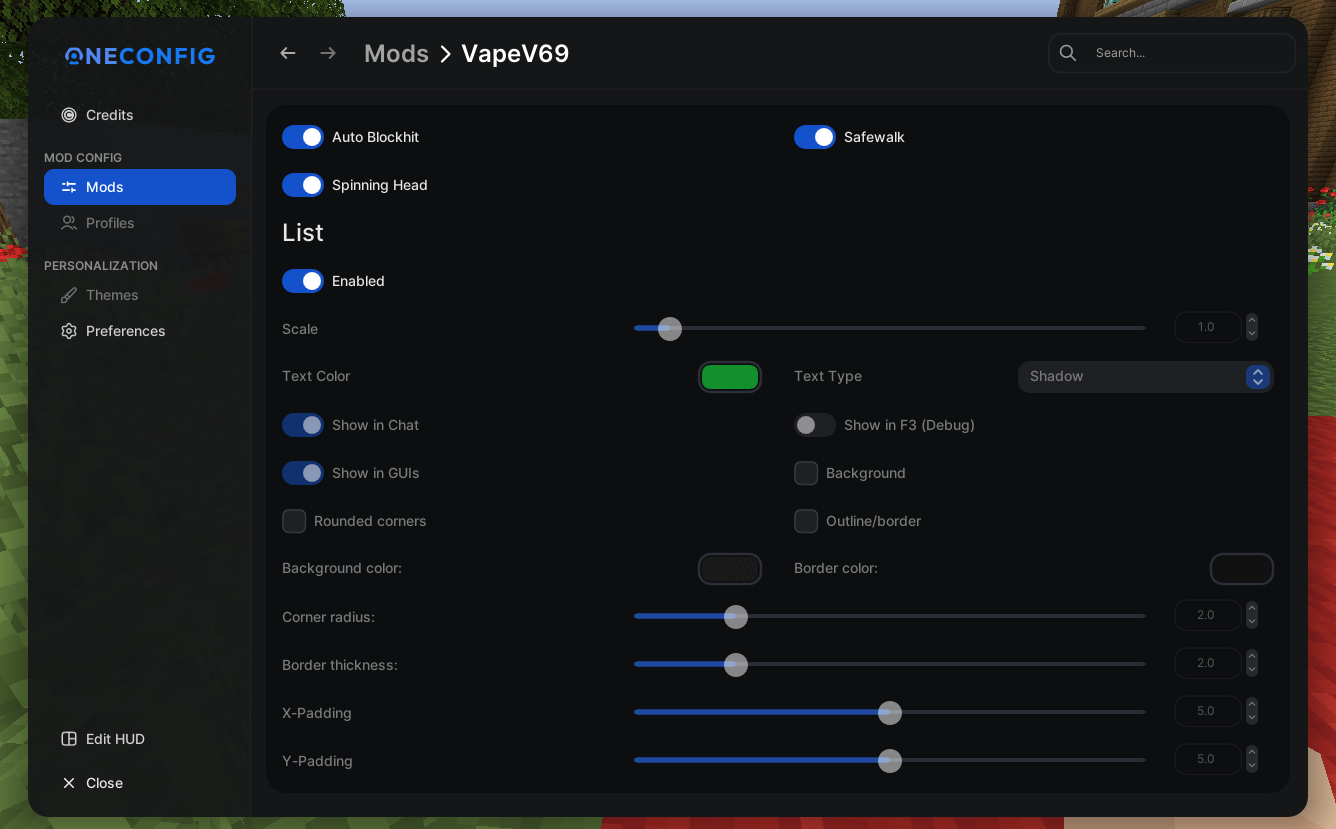Click the Edit HUD layout icon
1336x829 pixels.
tap(69, 739)
